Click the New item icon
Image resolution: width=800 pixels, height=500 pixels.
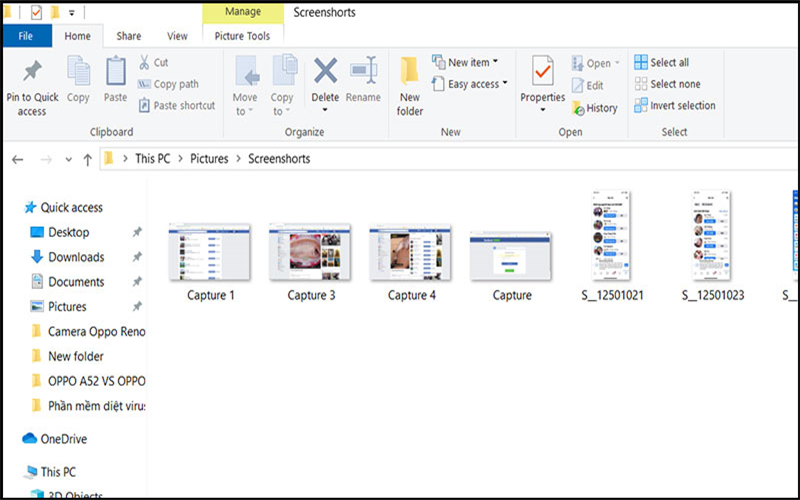pyautogui.click(x=438, y=62)
